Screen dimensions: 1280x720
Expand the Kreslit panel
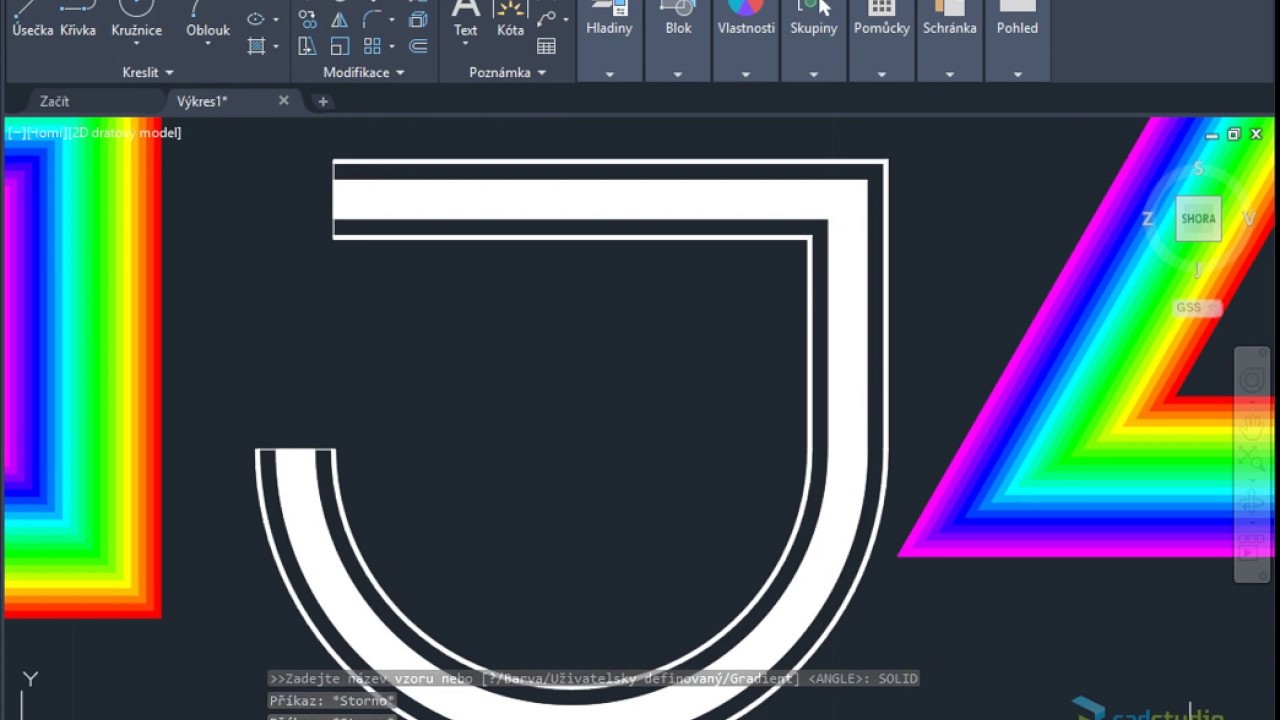point(148,73)
